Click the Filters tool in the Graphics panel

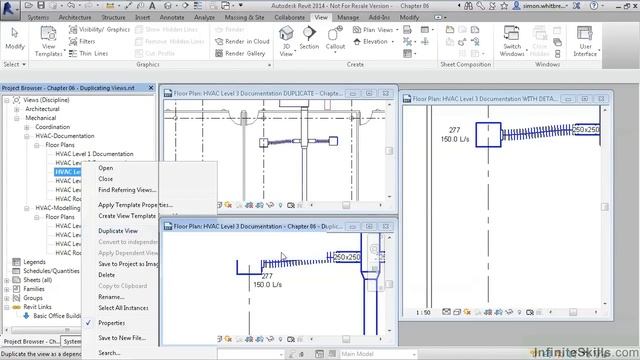[82, 41]
